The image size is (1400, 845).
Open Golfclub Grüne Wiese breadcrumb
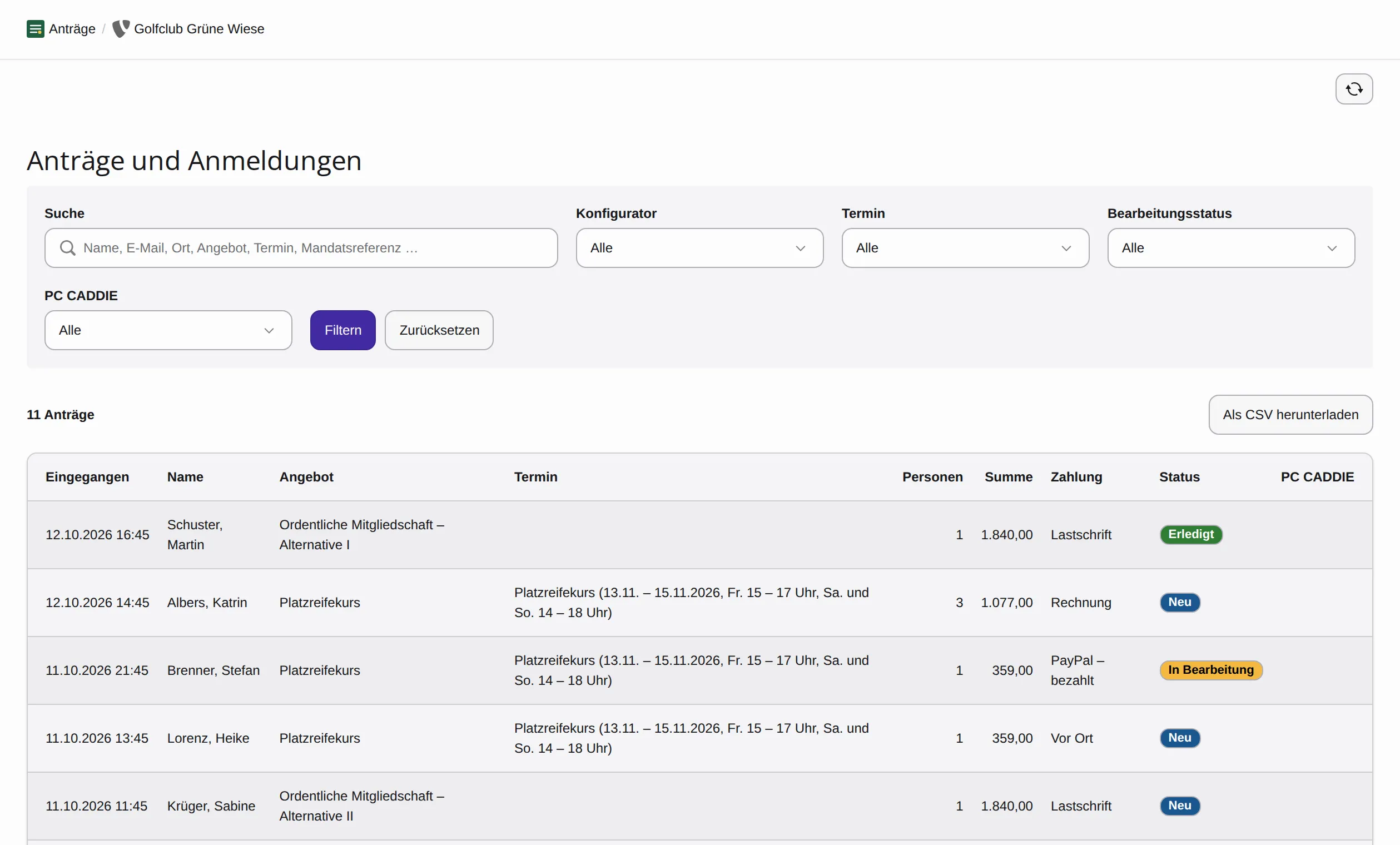(199, 29)
